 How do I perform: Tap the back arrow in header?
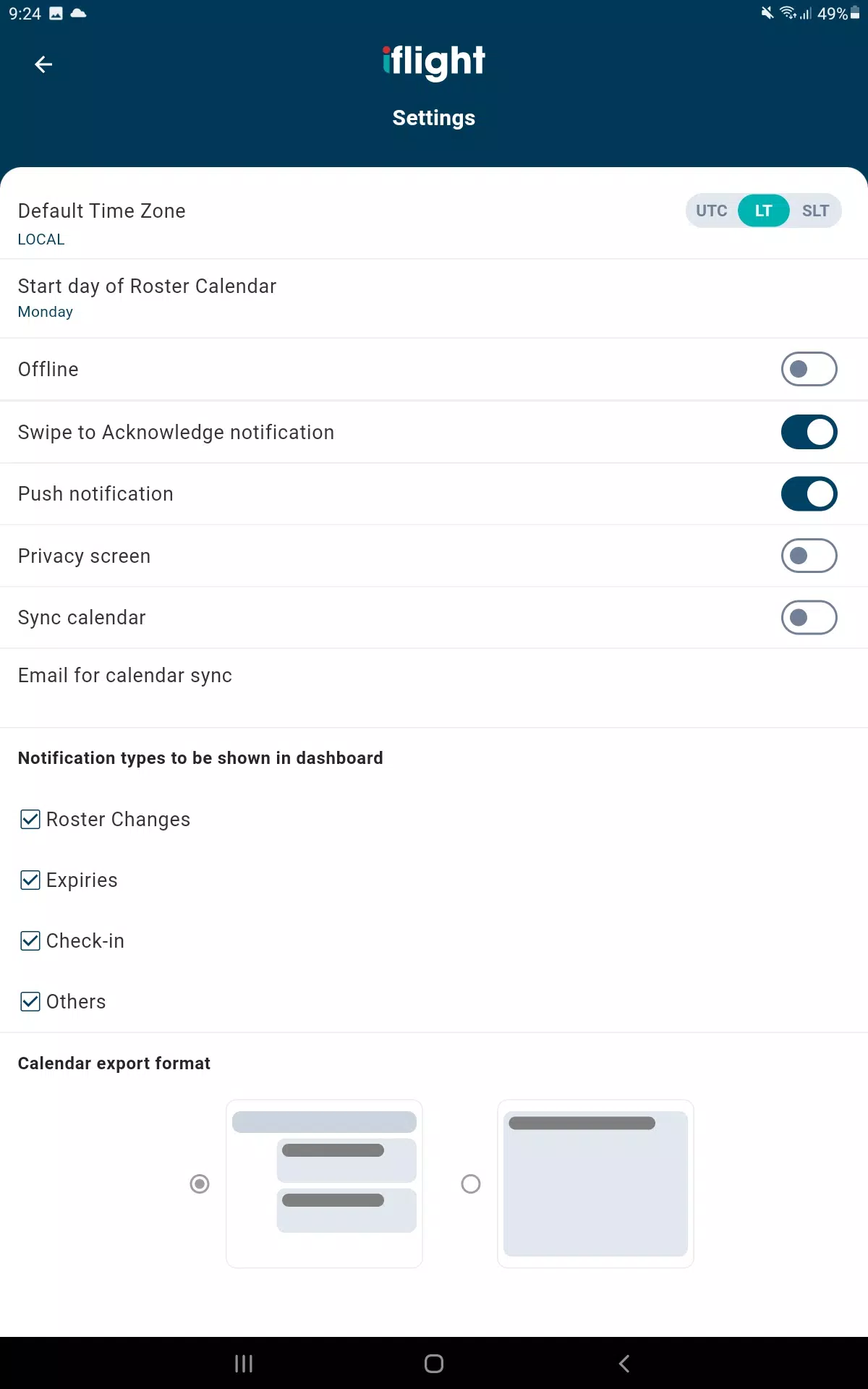pos(43,64)
